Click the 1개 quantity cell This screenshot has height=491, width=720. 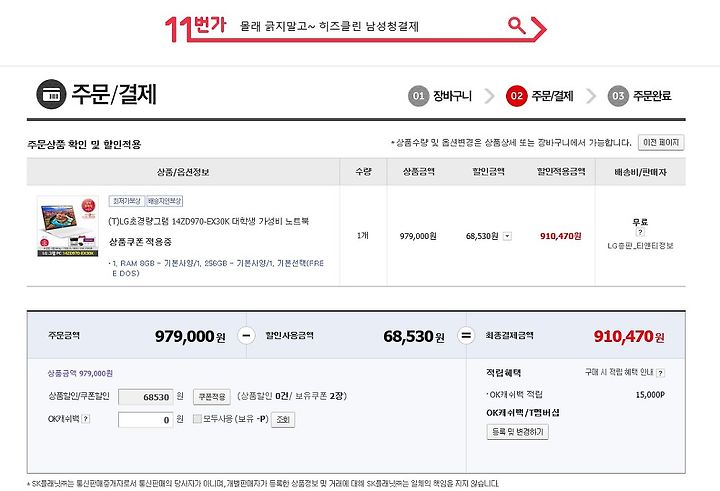click(363, 236)
